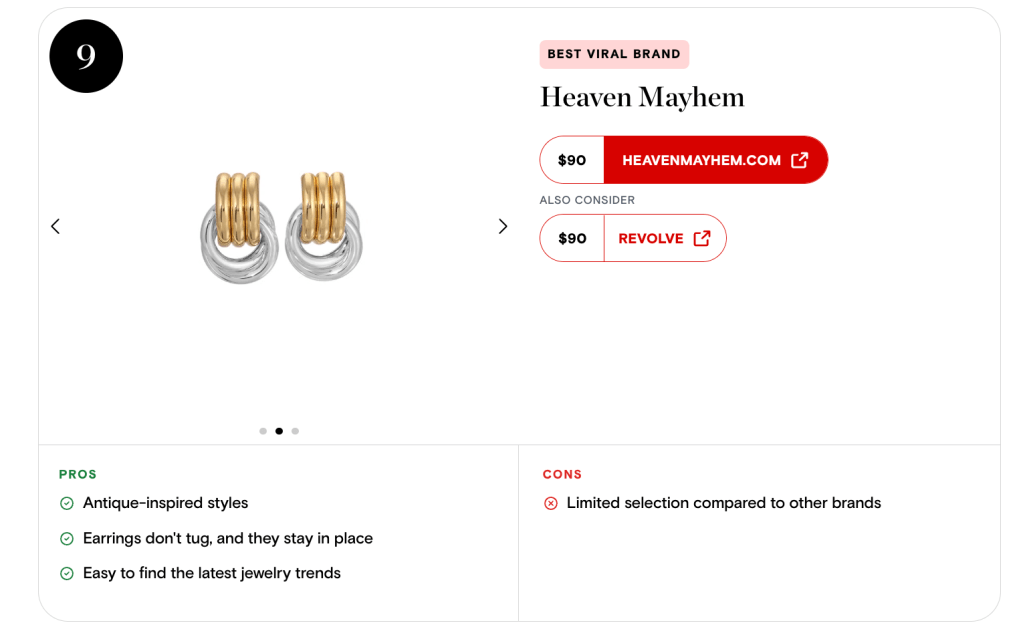Click the black number 9 ranking badge
Viewport: 1023px width, 631px height.
[x=86, y=56]
